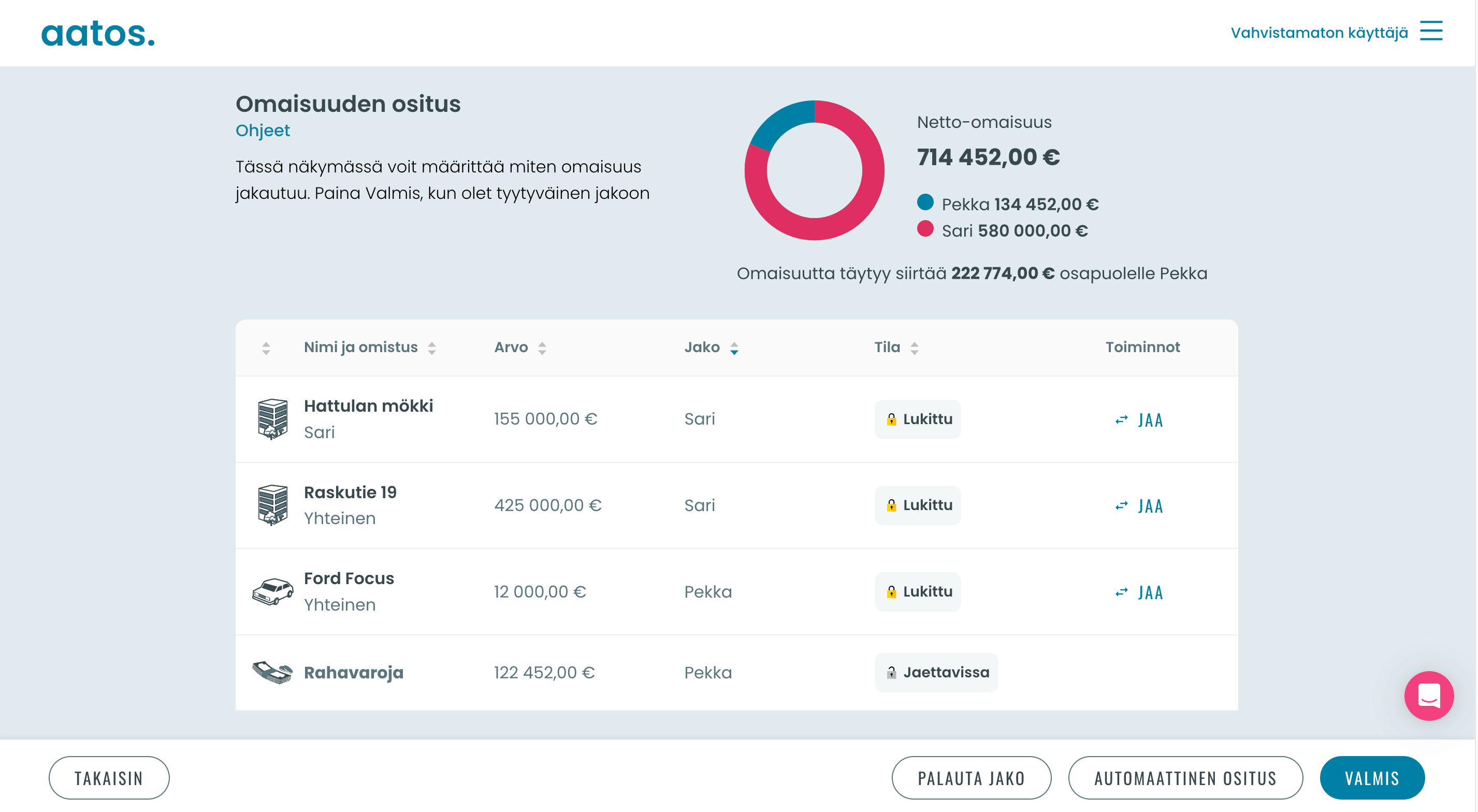Click the car icon beside Ford Focus
The width and height of the screenshot is (1478, 812).
click(271, 591)
